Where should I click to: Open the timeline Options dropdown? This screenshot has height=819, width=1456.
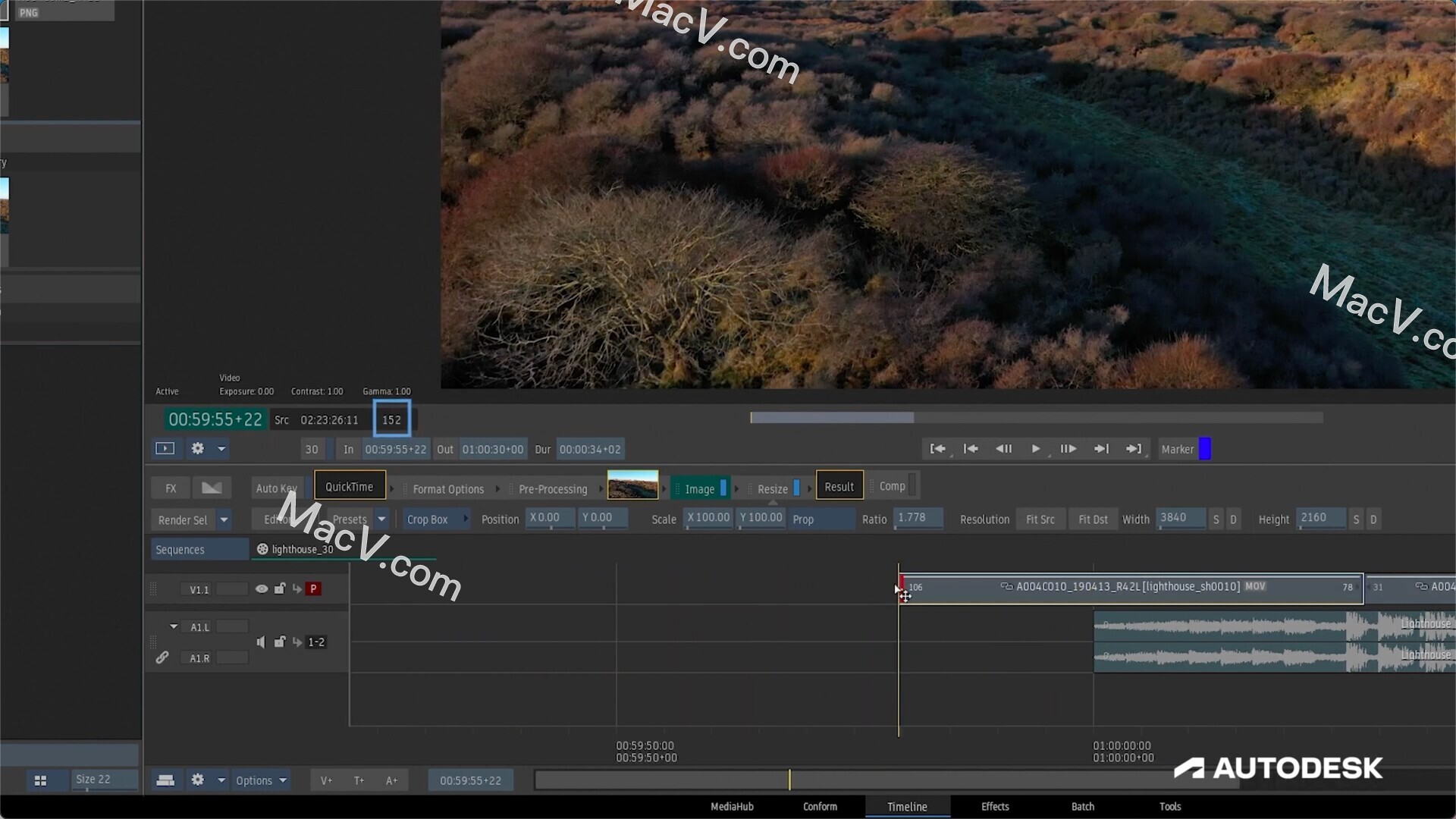(261, 780)
